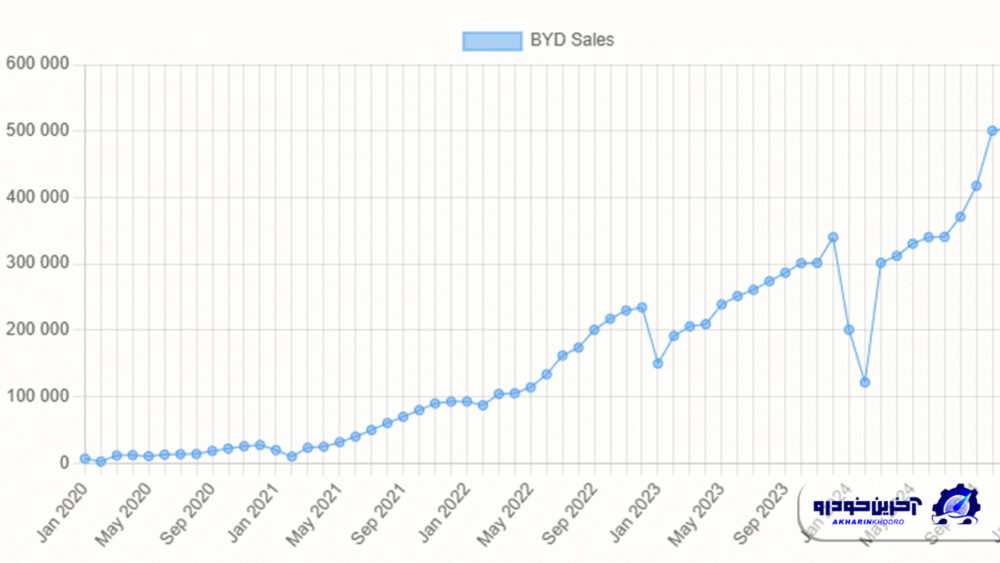The image size is (1000, 563).
Task: Click the 340 000 point before the 2024 drop
Action: pyautogui.click(x=832, y=237)
